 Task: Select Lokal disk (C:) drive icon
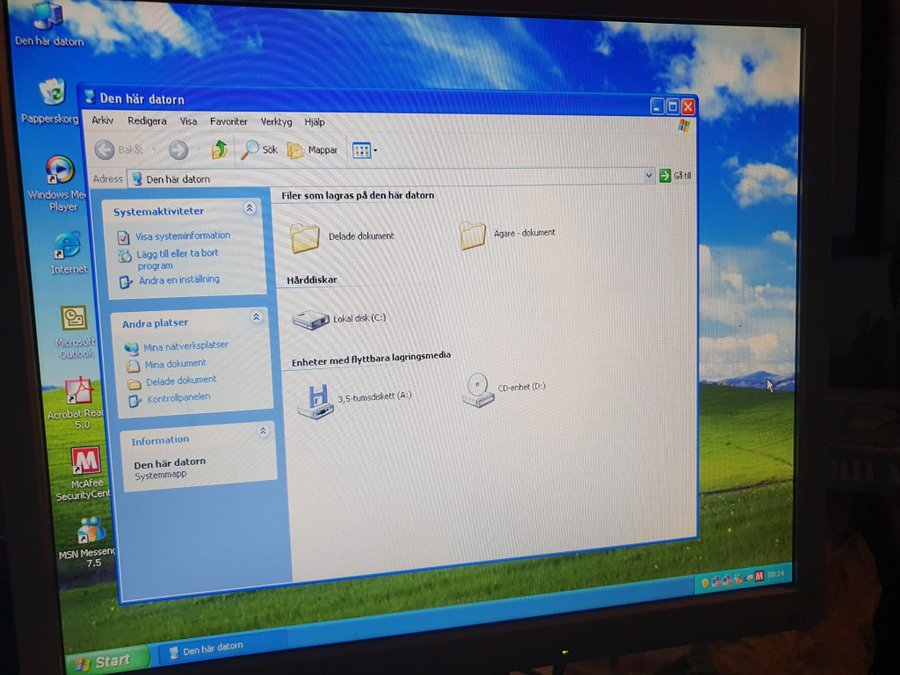pyautogui.click(x=311, y=319)
